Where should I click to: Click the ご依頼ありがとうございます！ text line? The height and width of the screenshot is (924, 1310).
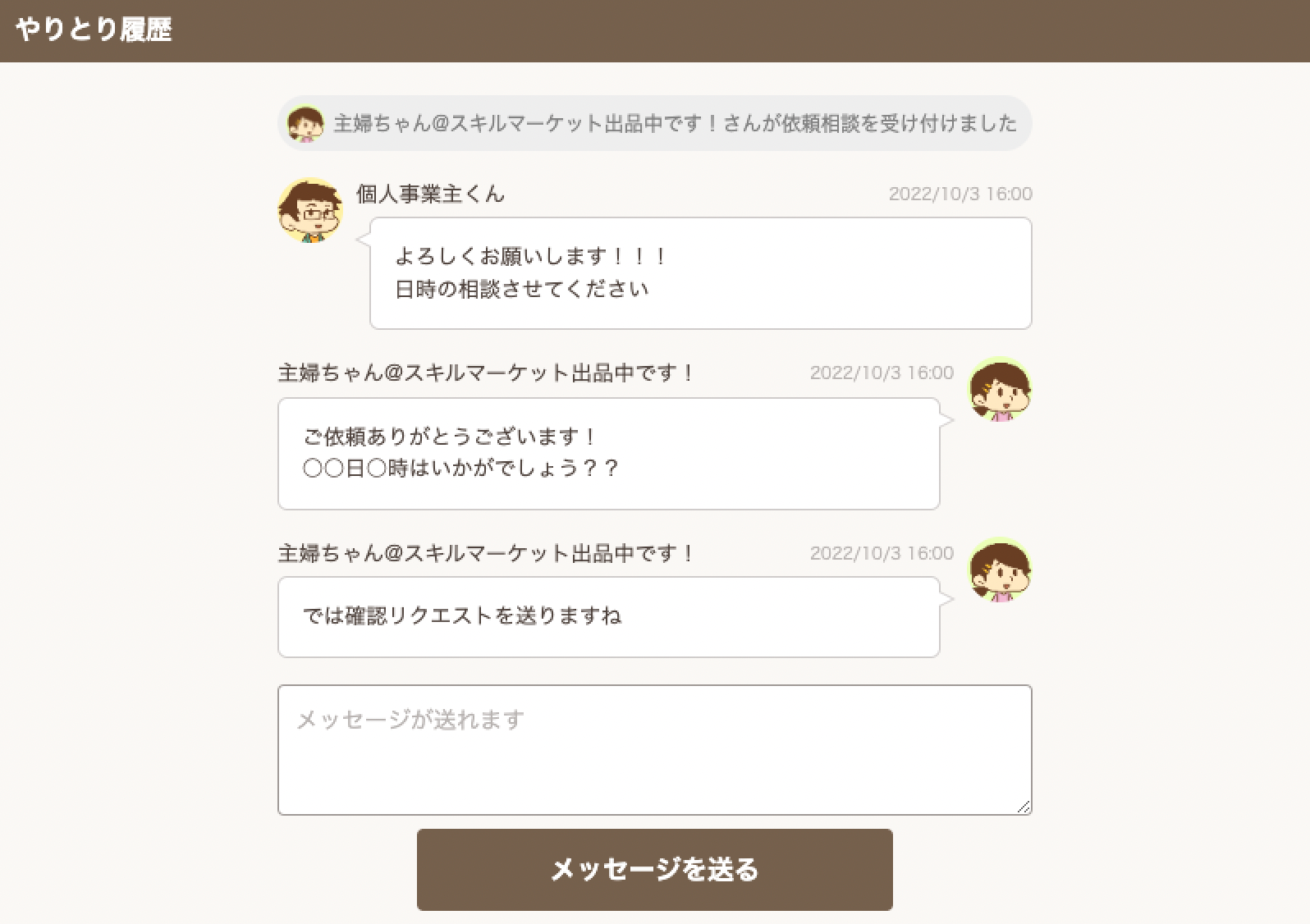(450, 437)
